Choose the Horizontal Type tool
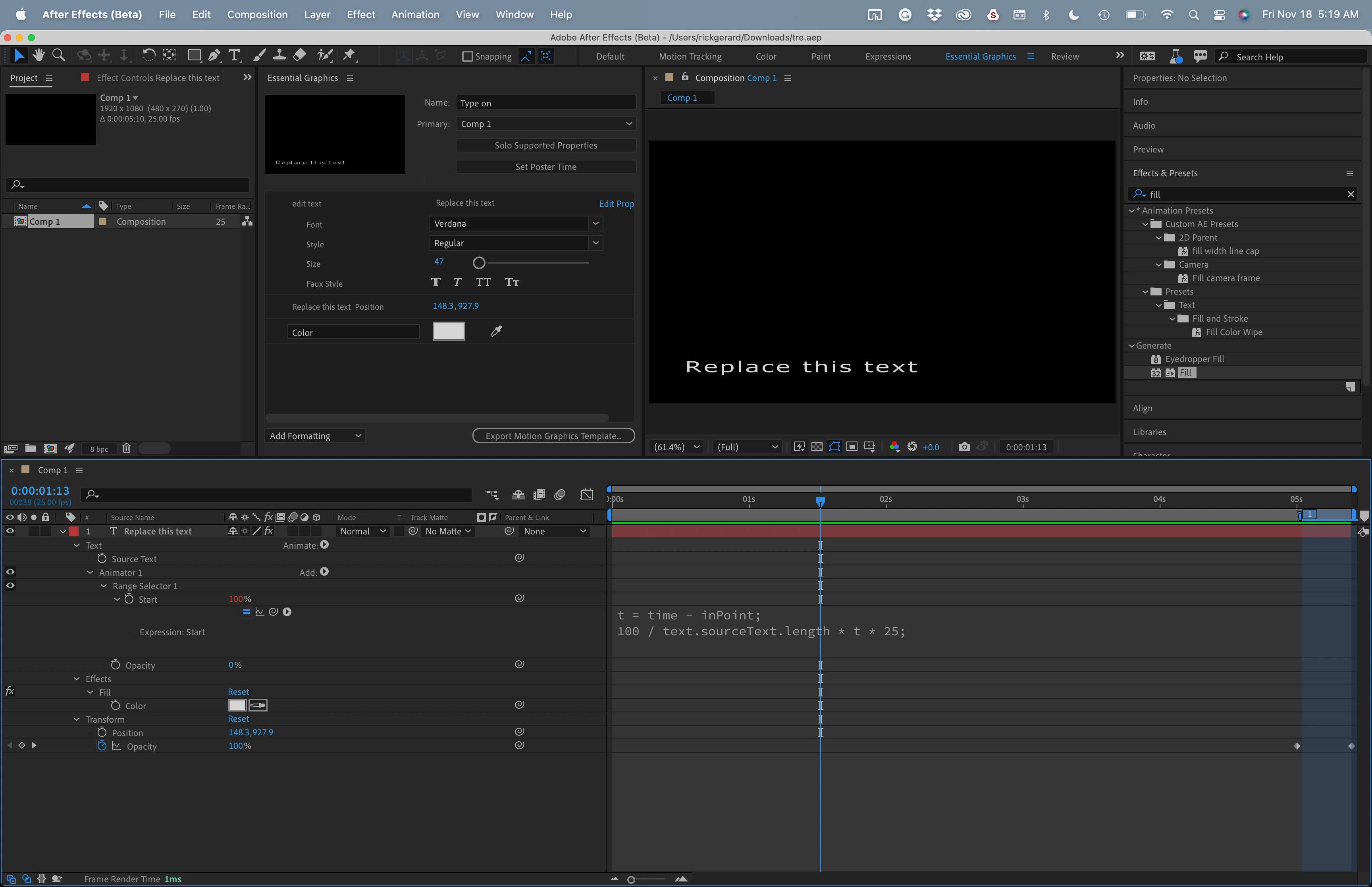The image size is (1372, 887). [x=234, y=55]
